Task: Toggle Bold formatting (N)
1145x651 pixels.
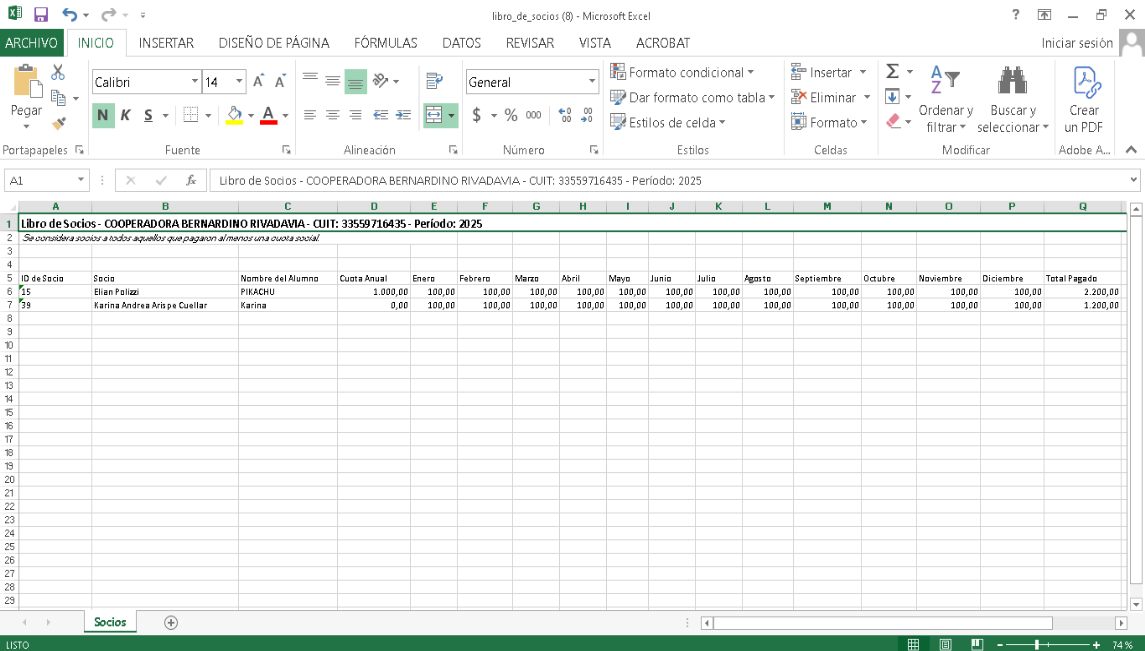Action: tap(103, 115)
